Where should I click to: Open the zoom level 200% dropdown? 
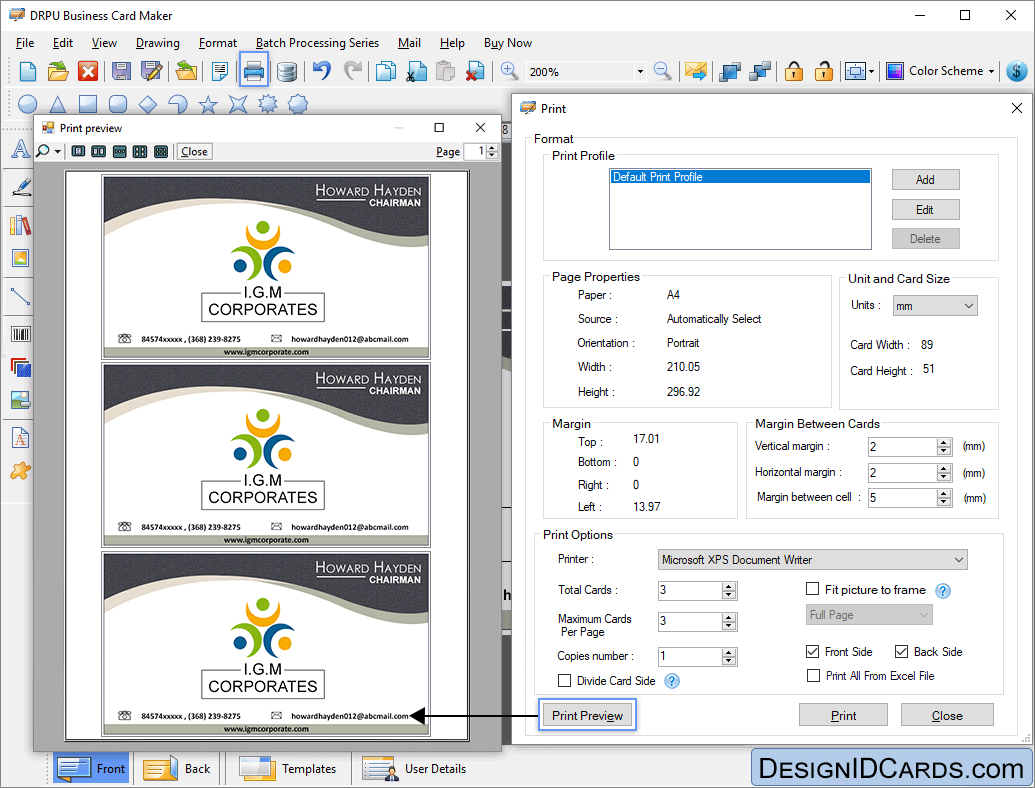pos(640,71)
